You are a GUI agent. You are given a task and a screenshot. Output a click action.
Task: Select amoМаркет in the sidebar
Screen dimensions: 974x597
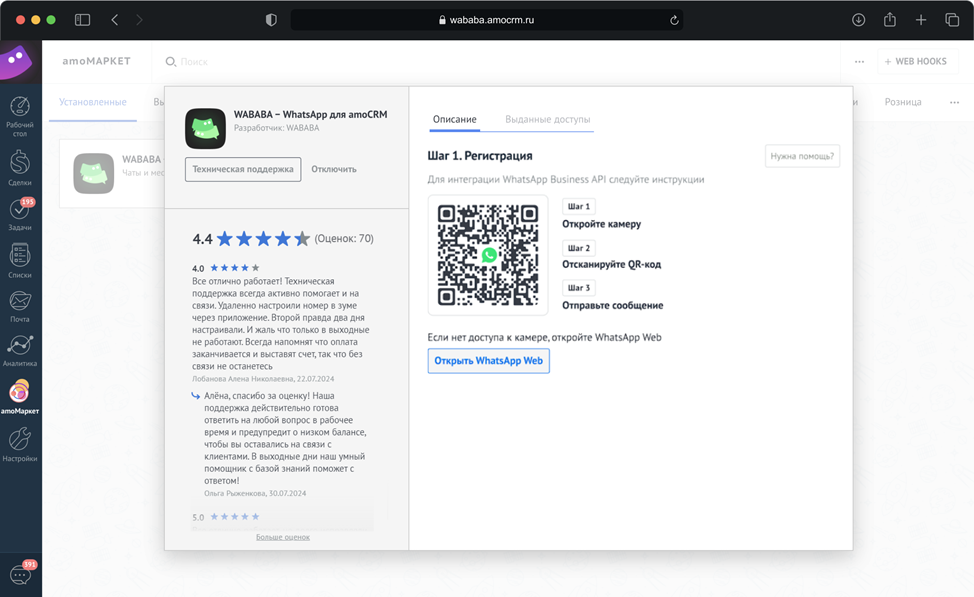tap(20, 397)
